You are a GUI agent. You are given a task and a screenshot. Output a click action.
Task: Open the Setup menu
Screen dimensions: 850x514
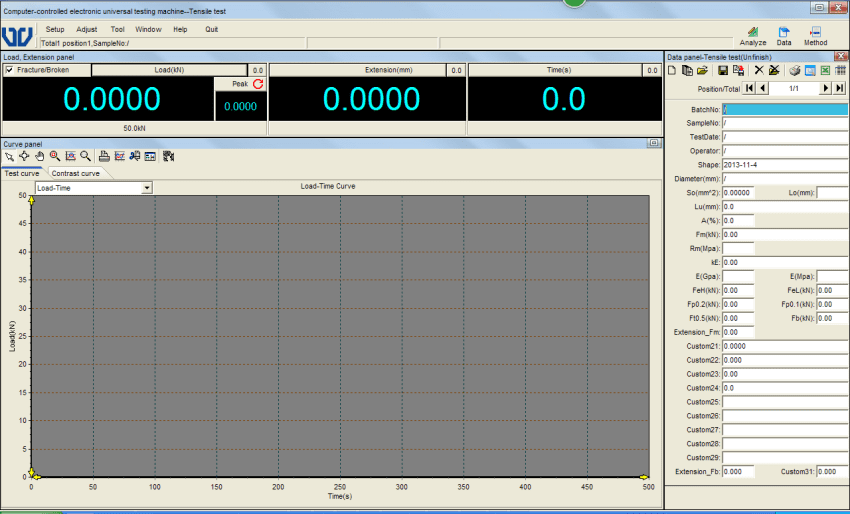click(x=55, y=29)
